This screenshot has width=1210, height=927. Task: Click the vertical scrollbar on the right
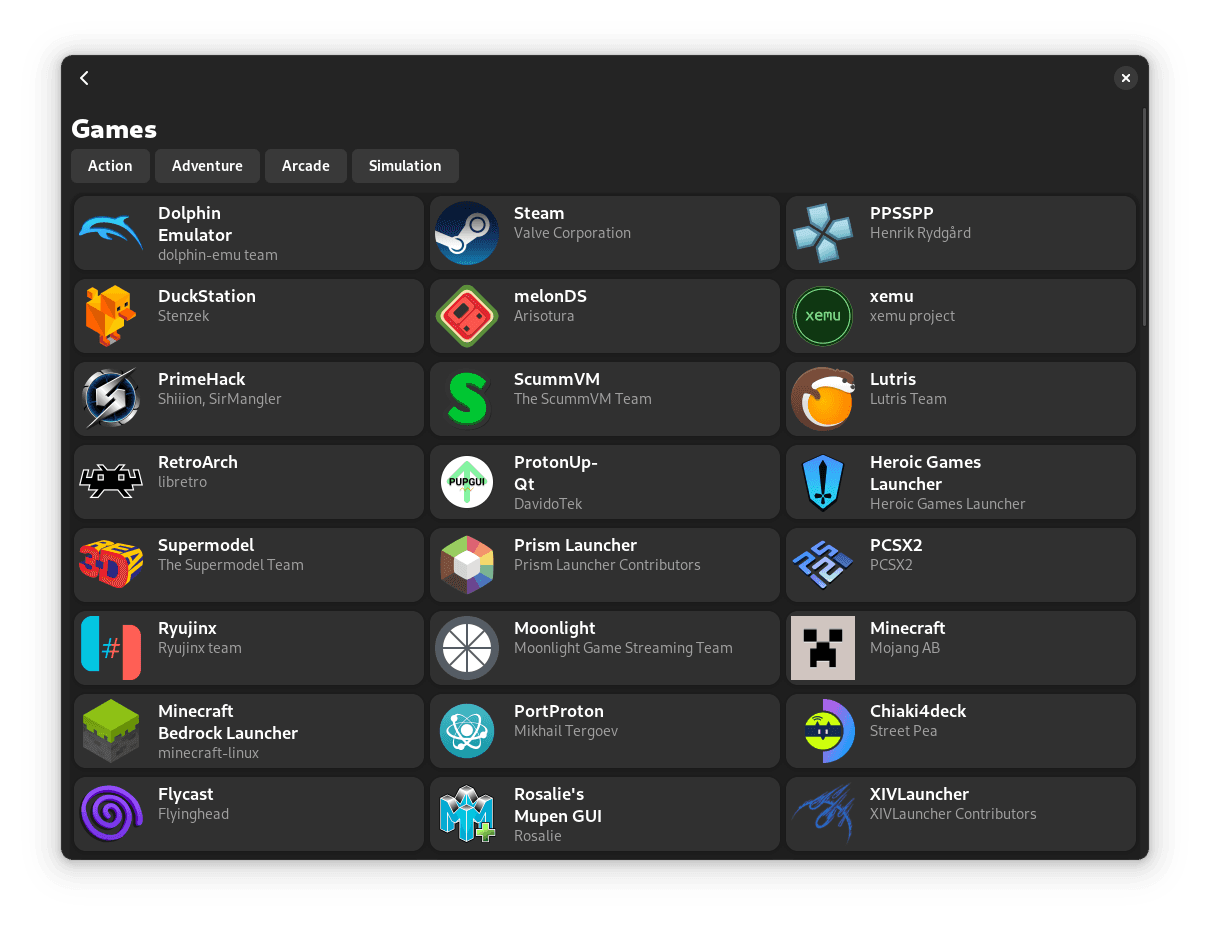pyautogui.click(x=1144, y=220)
